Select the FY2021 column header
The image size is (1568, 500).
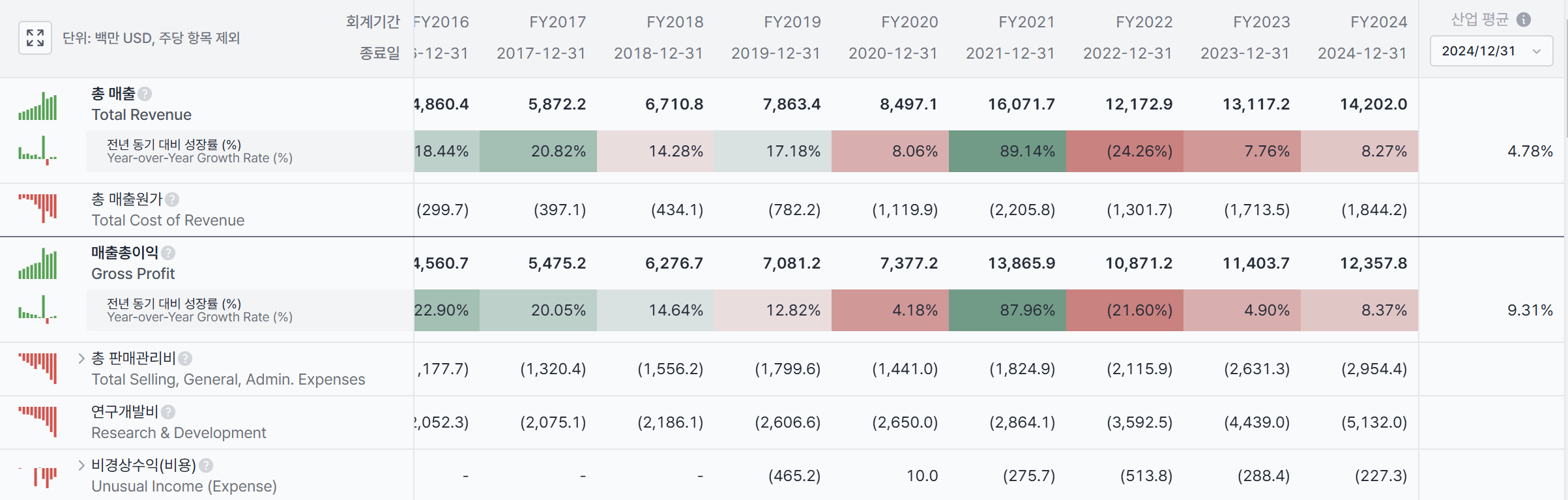pos(1026,22)
